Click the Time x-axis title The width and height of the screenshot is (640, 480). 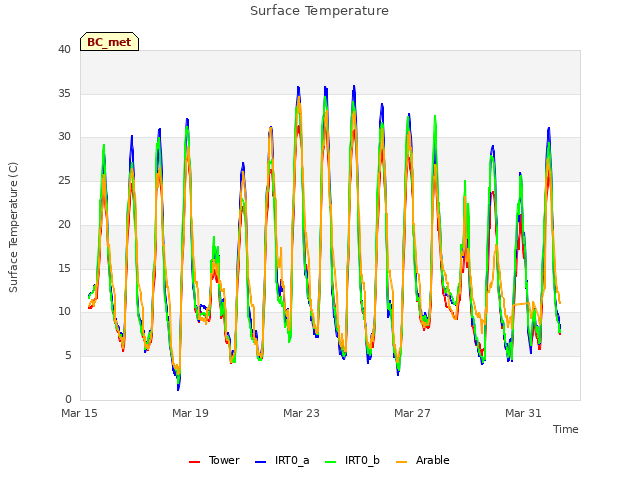coord(565,429)
